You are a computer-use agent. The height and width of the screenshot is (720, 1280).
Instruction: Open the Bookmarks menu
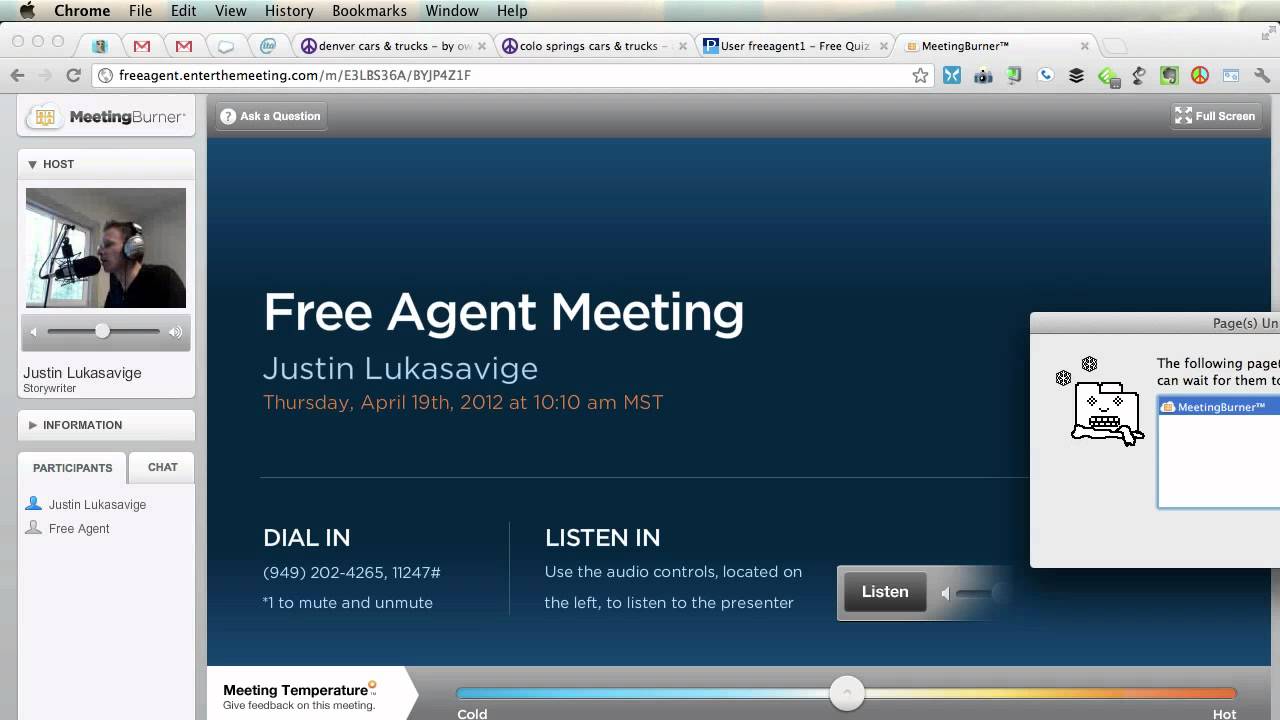click(x=369, y=11)
